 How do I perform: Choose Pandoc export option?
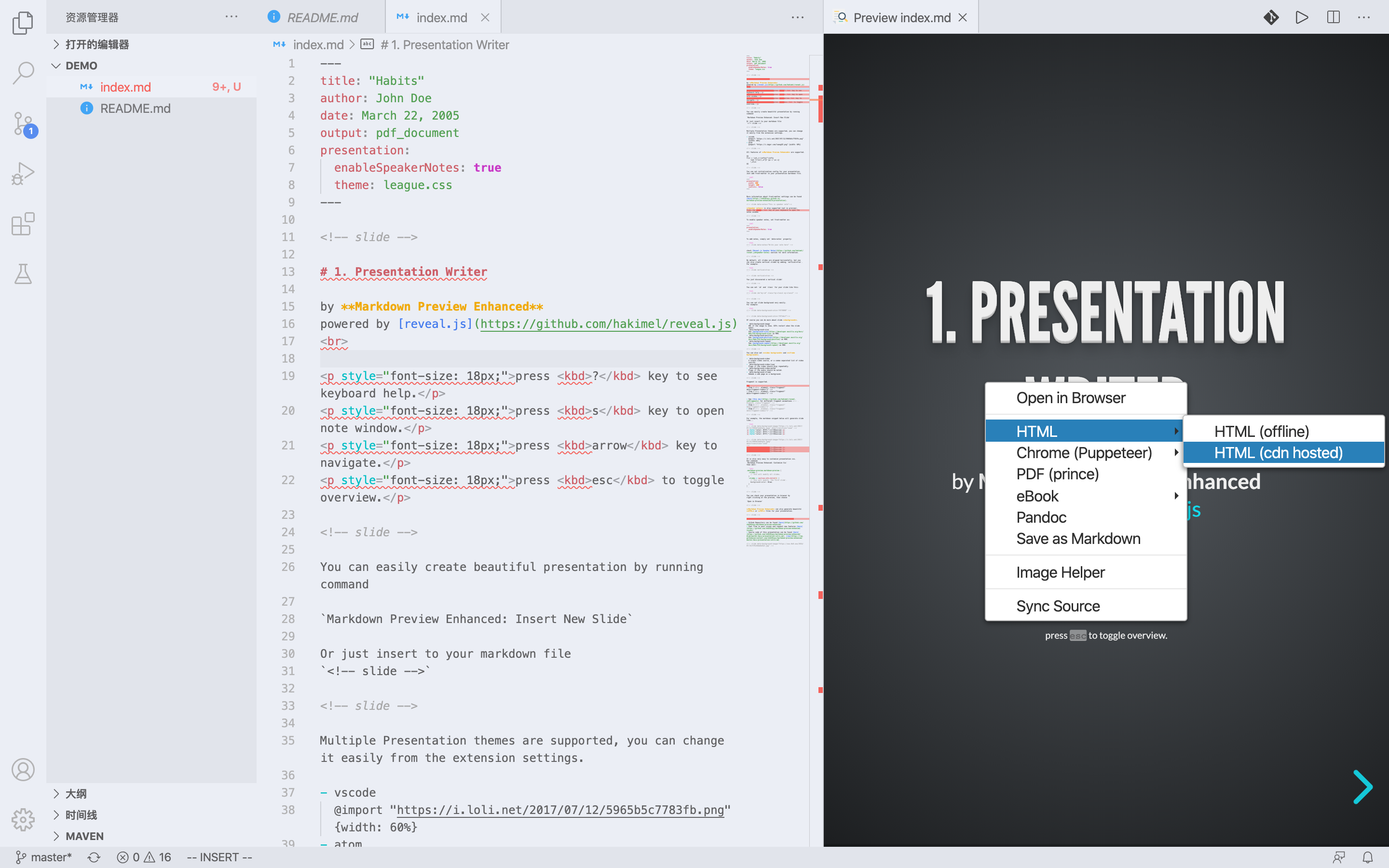click(x=1085, y=517)
